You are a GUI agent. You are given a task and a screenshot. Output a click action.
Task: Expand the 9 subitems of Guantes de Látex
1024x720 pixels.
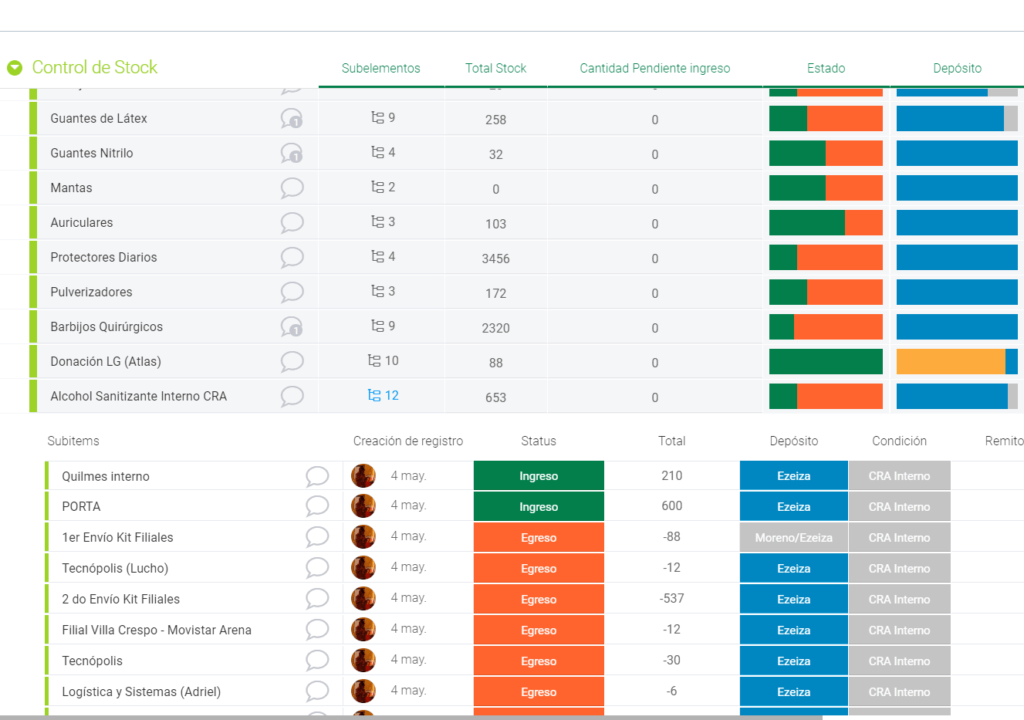tap(383, 118)
